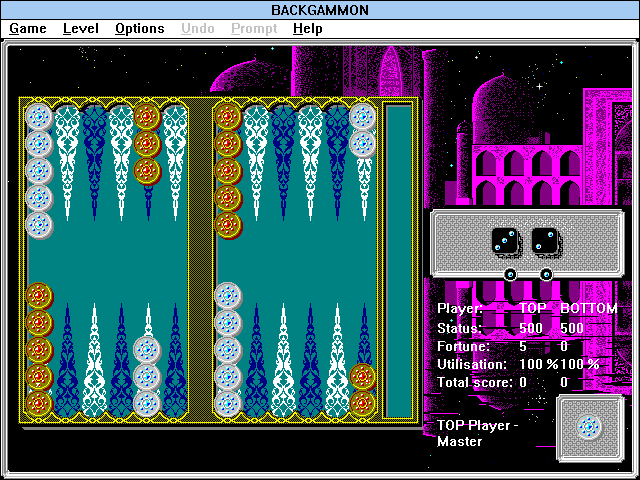640x480 pixels.
Task: Select the edge-most red checker in the lower-left five-stack
Action: coord(39,403)
